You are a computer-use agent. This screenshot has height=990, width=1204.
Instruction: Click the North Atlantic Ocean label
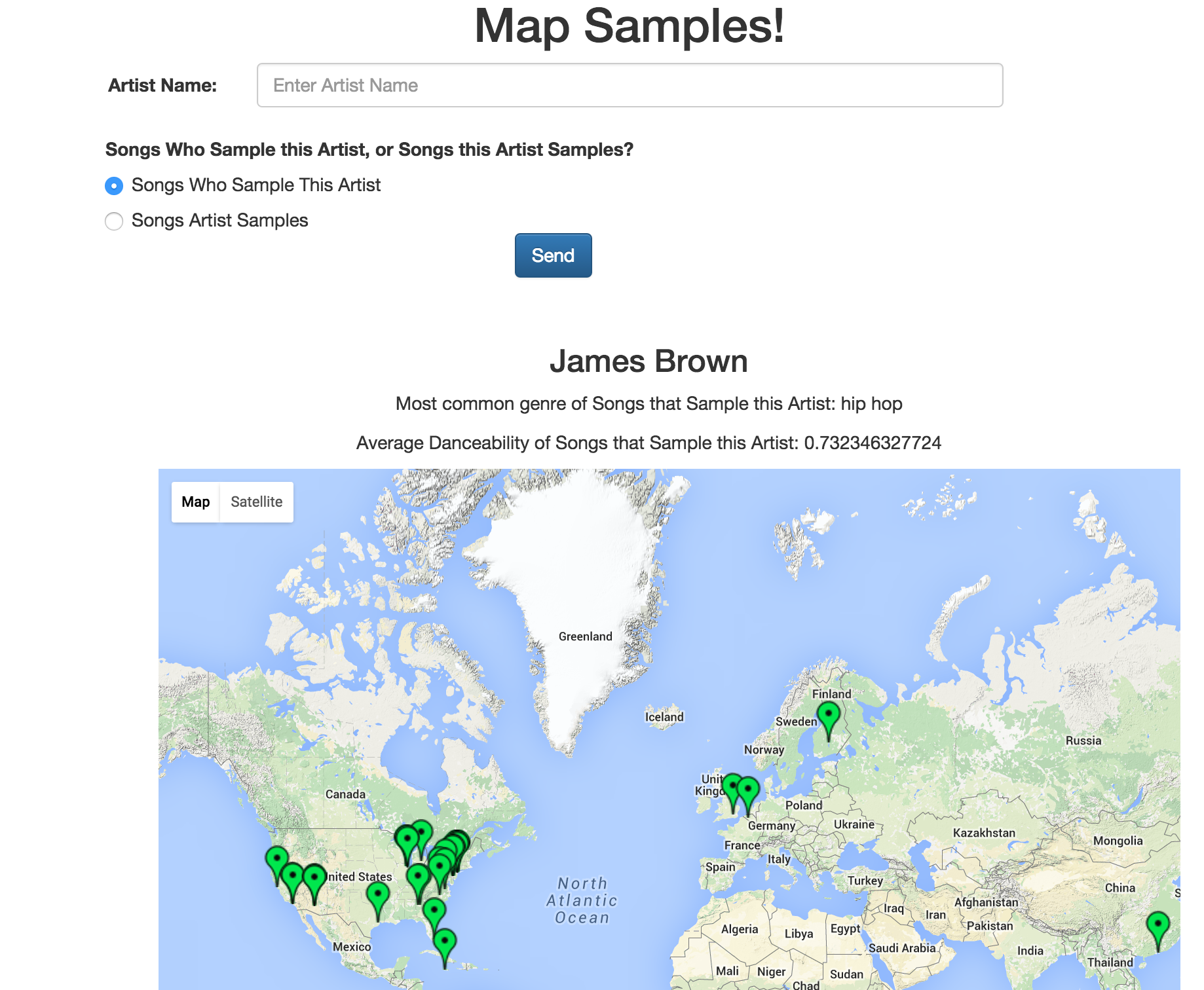point(582,901)
